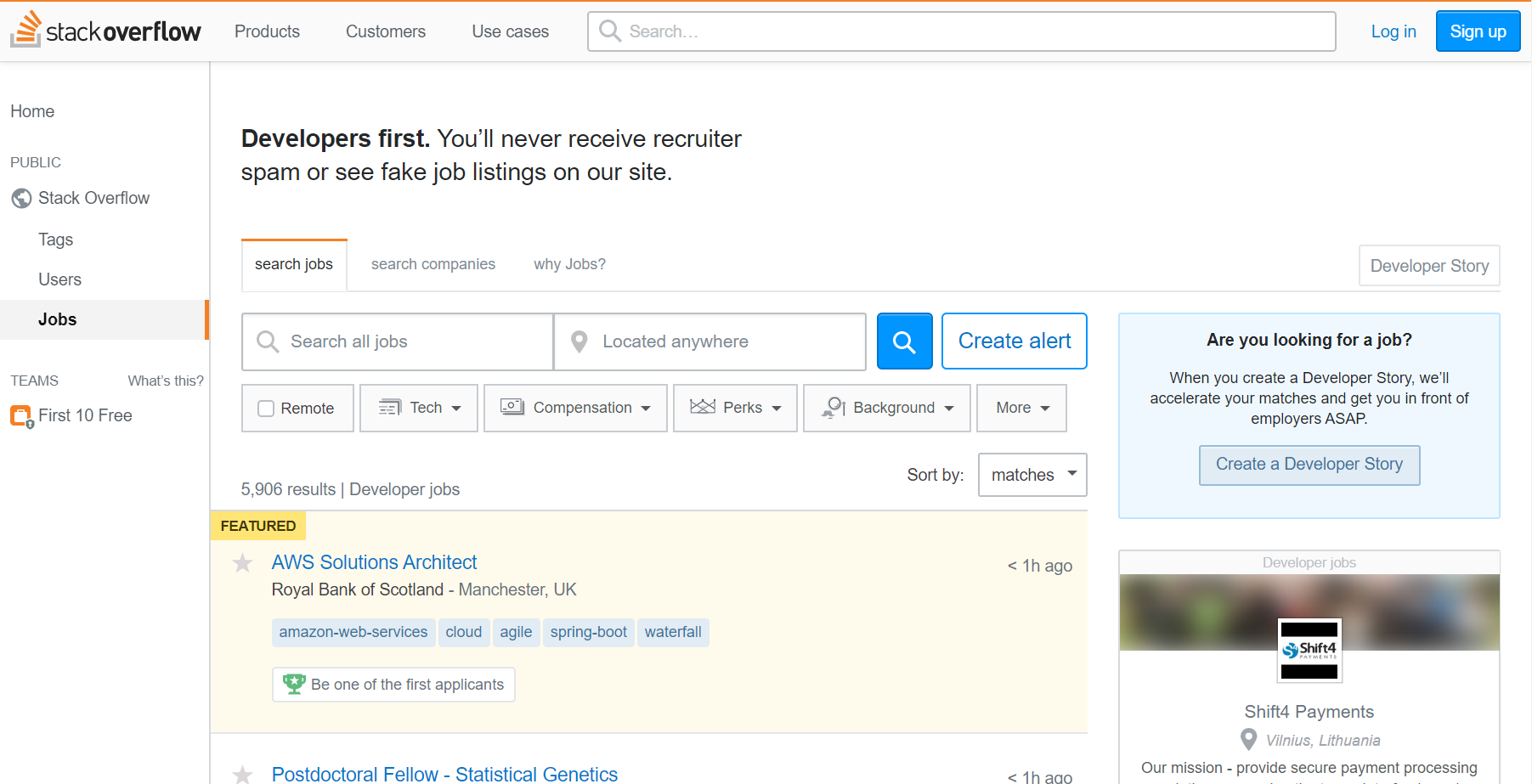
Task: Expand the More filters dropdown
Action: [x=1020, y=407]
